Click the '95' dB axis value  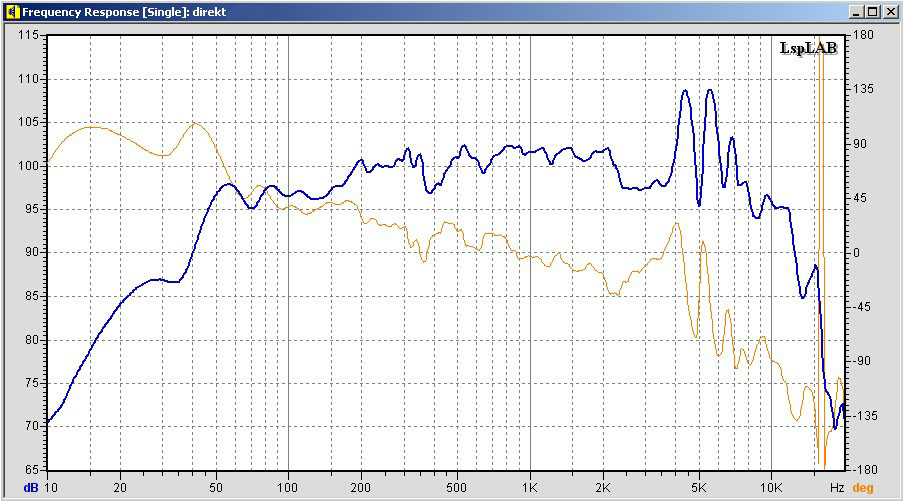tap(32, 209)
